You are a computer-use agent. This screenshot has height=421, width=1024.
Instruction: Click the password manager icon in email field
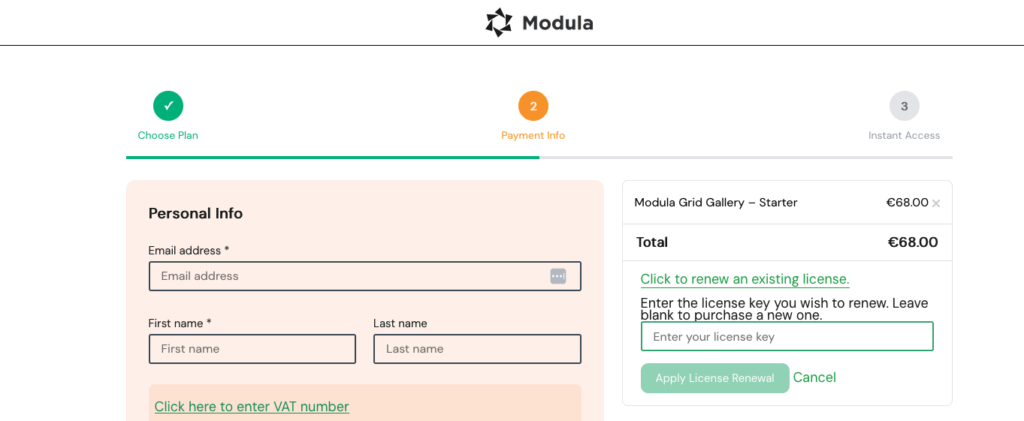[558, 276]
